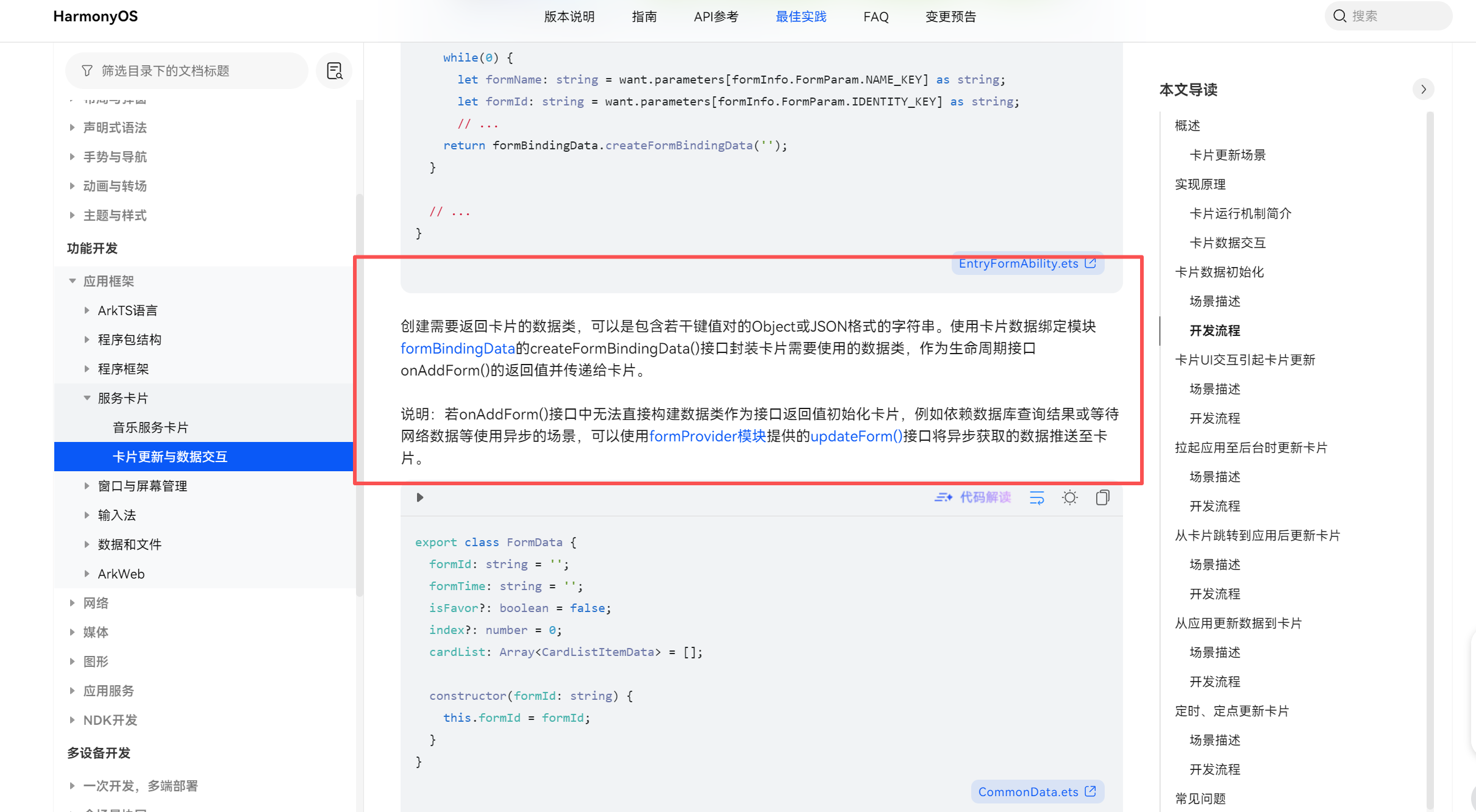The height and width of the screenshot is (812, 1476).
Task: Collapse the 服务卡片 tree node
Action: coord(87,398)
